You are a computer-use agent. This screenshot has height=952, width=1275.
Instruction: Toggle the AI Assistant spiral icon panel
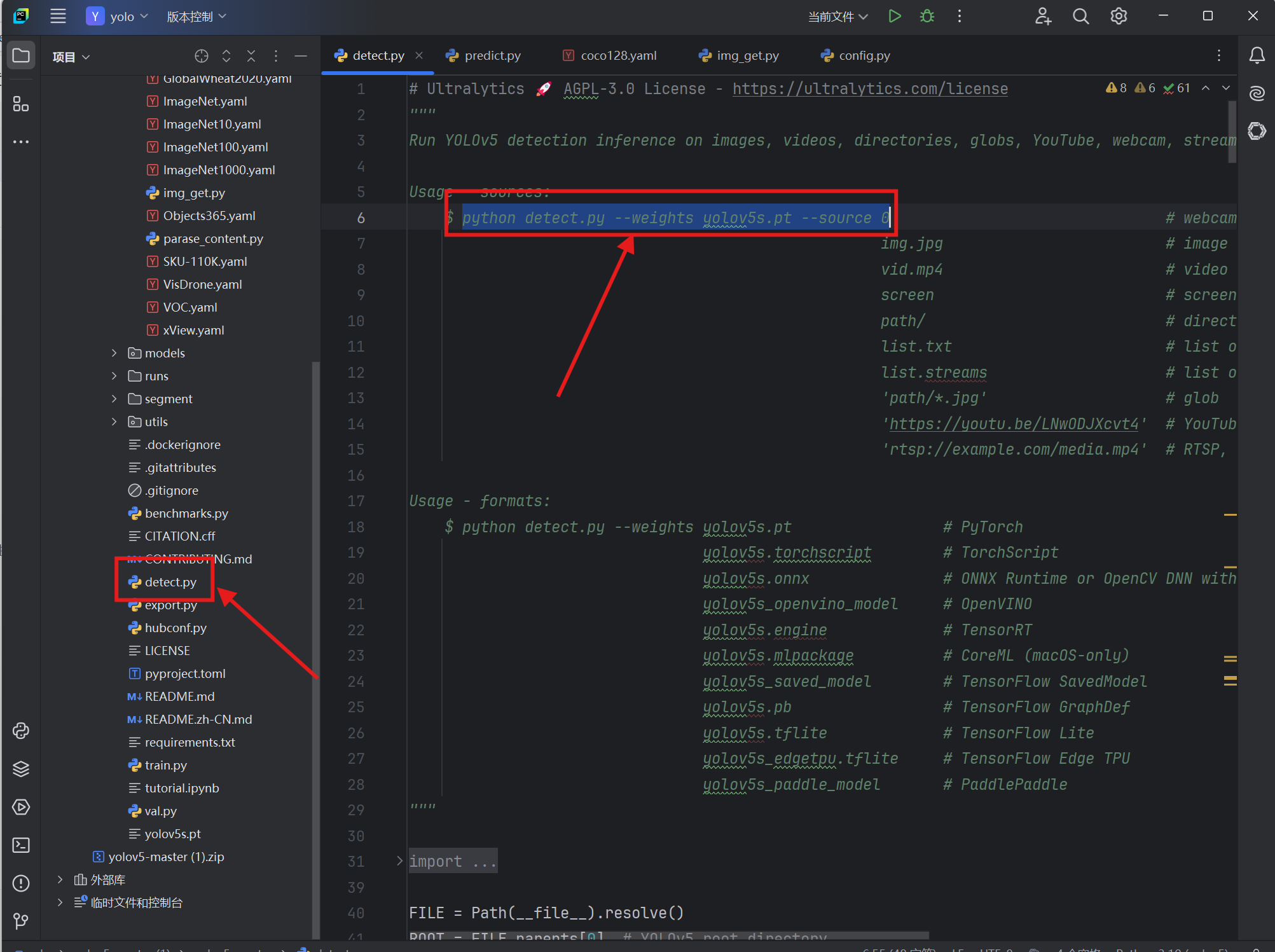pos(1257,93)
